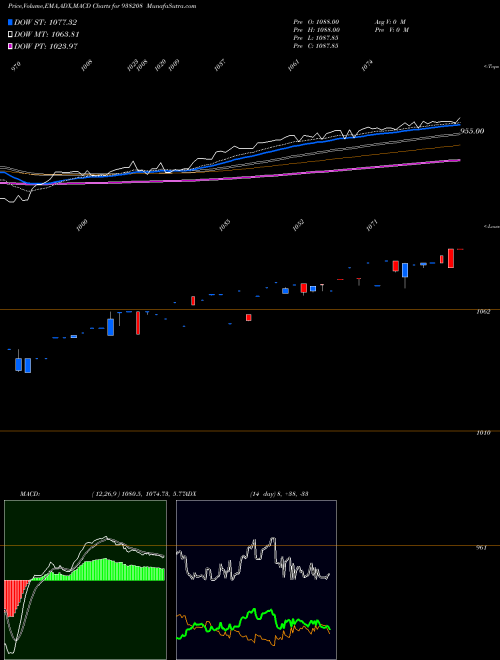Click the tall red candle near 1062 line

[138, 323]
